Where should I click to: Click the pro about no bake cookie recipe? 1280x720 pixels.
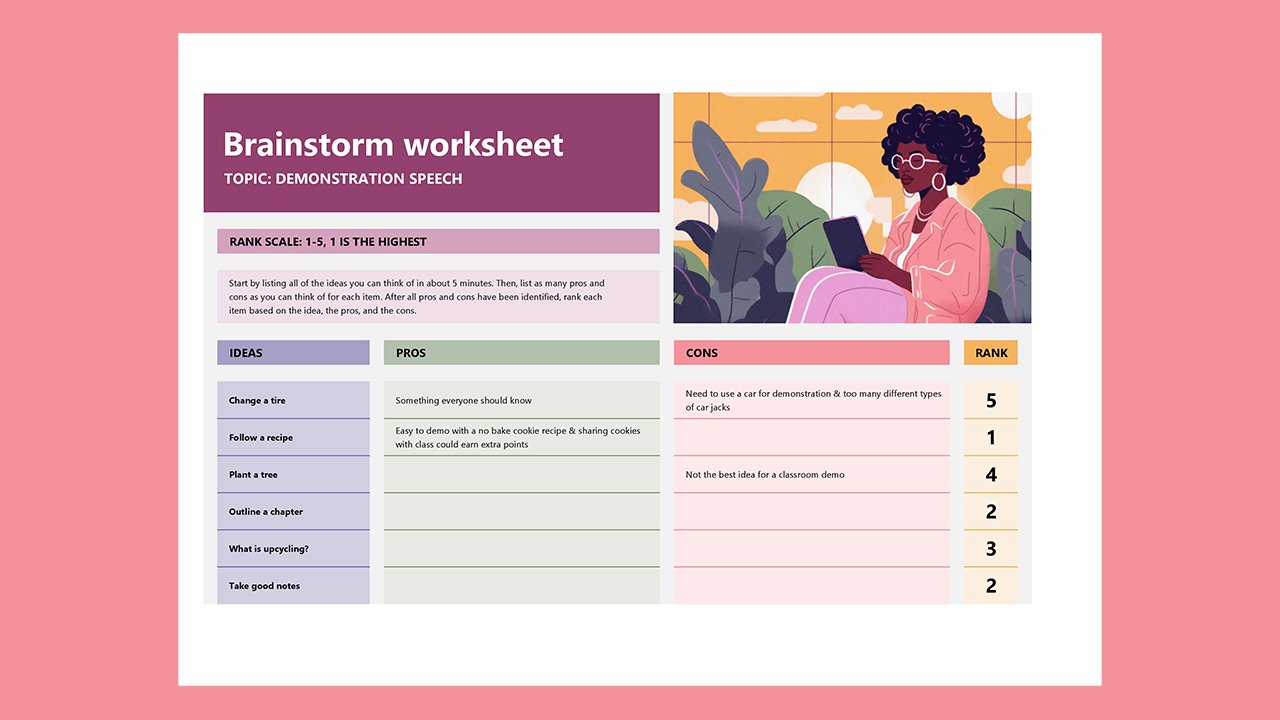coord(520,437)
